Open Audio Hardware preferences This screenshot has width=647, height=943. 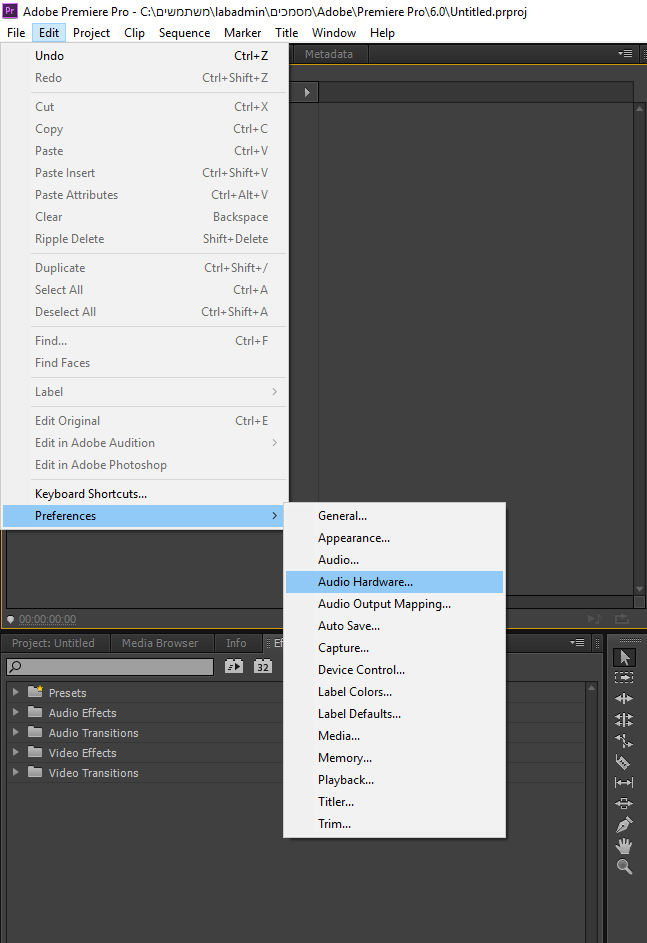click(394, 582)
